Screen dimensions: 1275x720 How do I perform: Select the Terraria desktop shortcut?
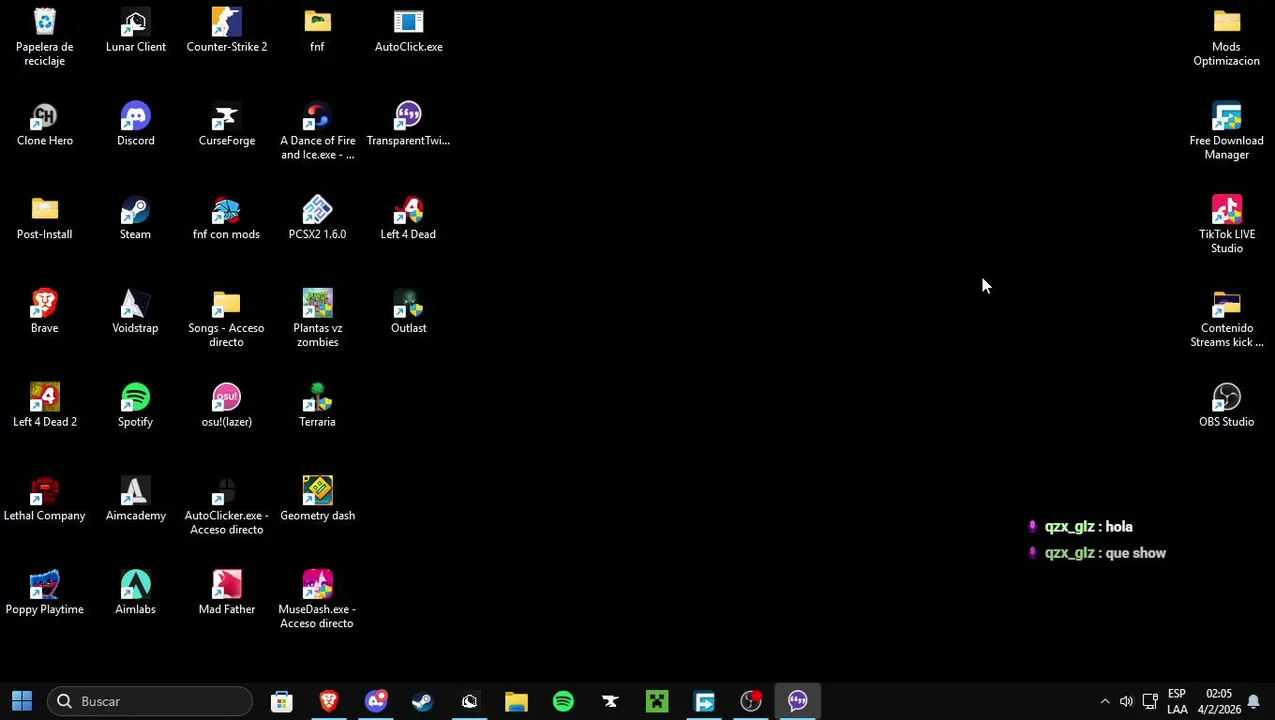click(x=317, y=406)
